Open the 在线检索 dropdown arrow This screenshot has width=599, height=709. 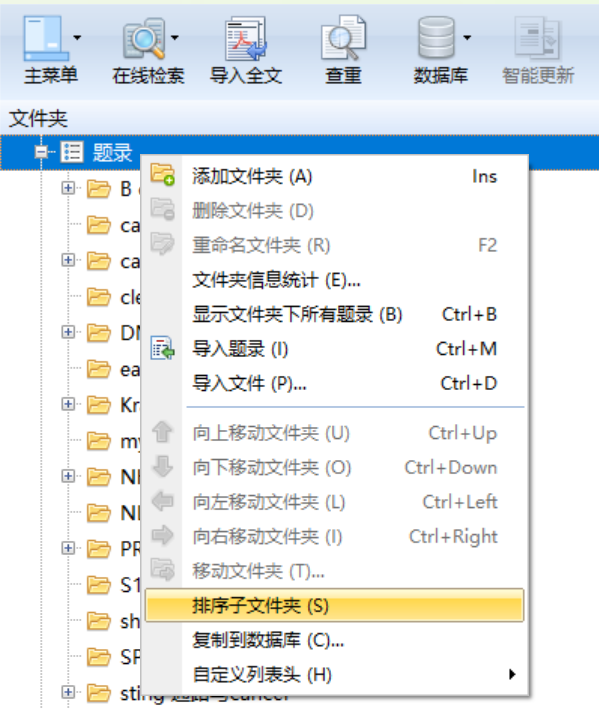(175, 38)
